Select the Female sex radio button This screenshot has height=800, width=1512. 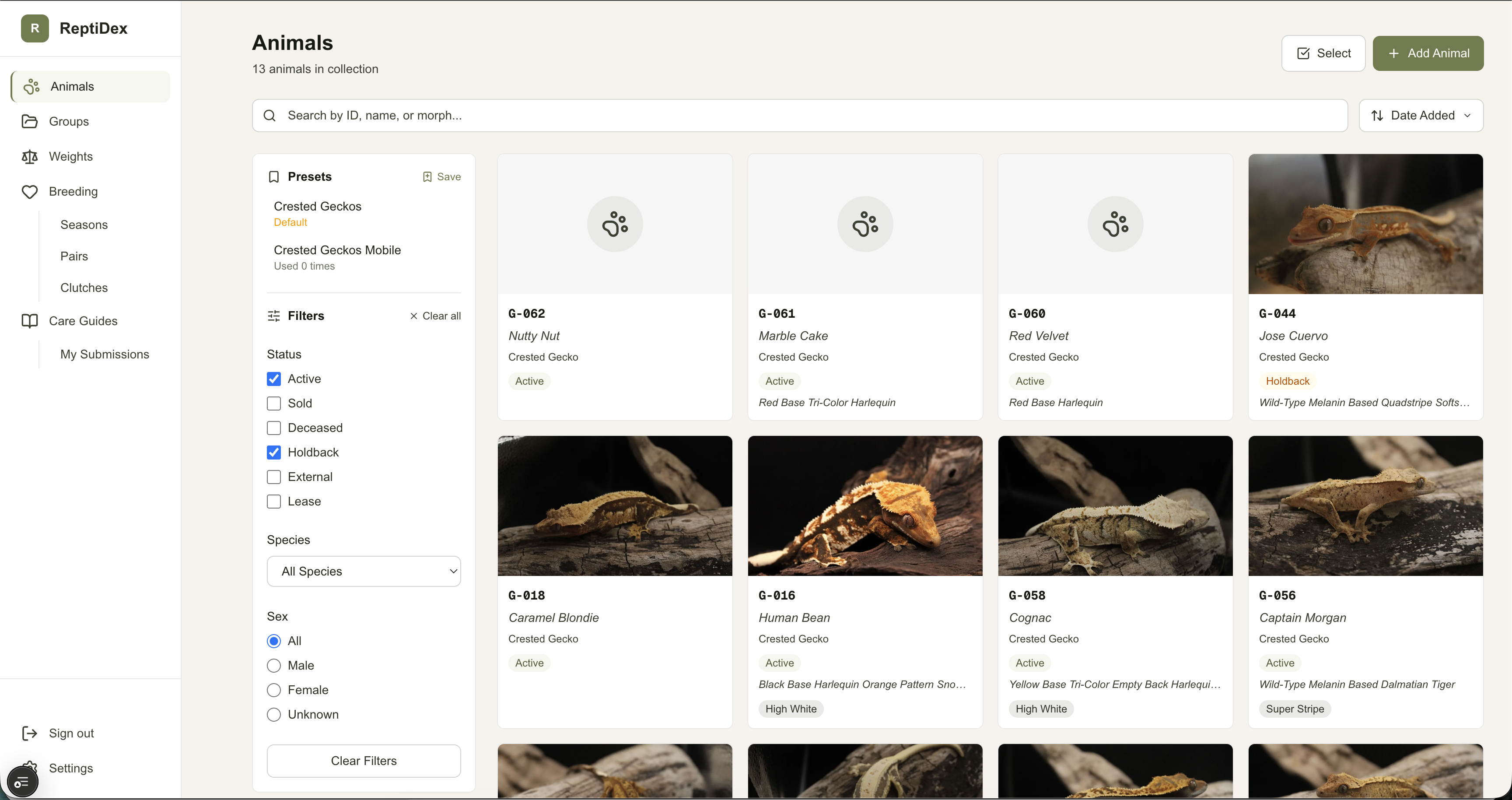(273, 690)
